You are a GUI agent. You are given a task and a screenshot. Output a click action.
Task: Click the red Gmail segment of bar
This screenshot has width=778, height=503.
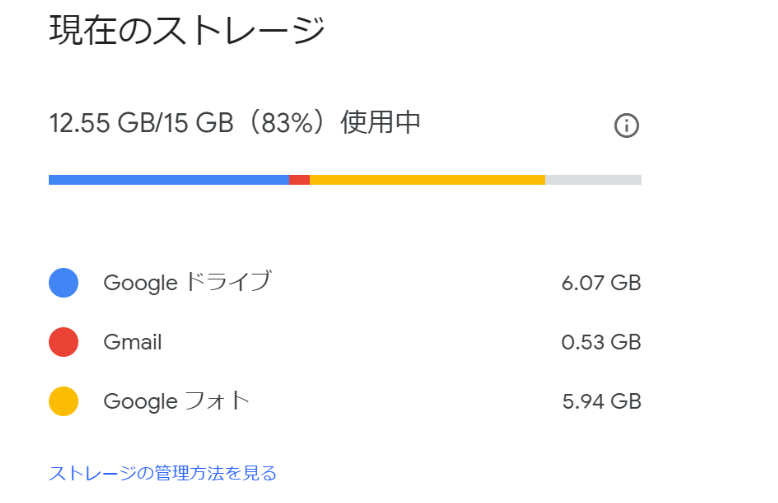coord(300,180)
